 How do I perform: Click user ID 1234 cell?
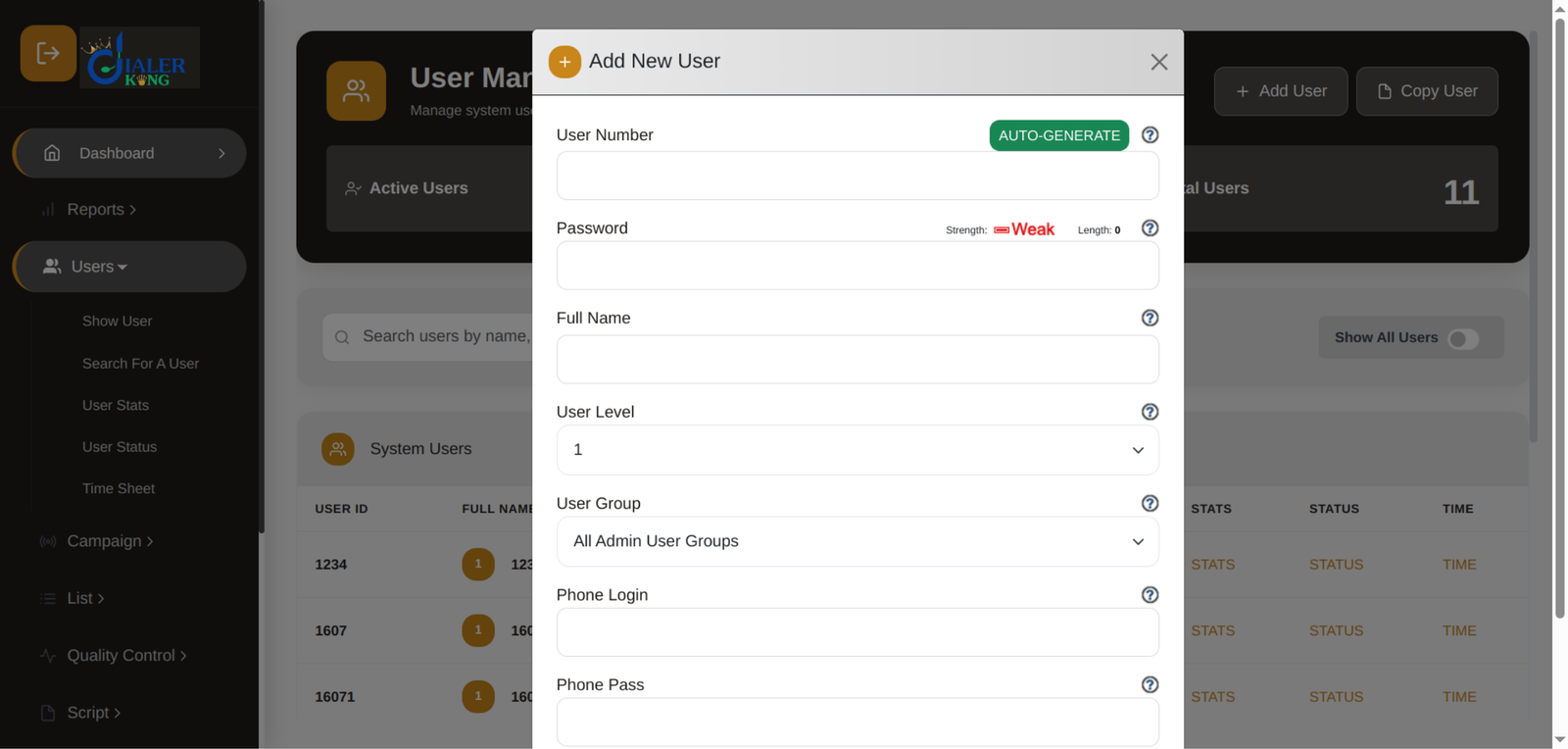pos(331,565)
